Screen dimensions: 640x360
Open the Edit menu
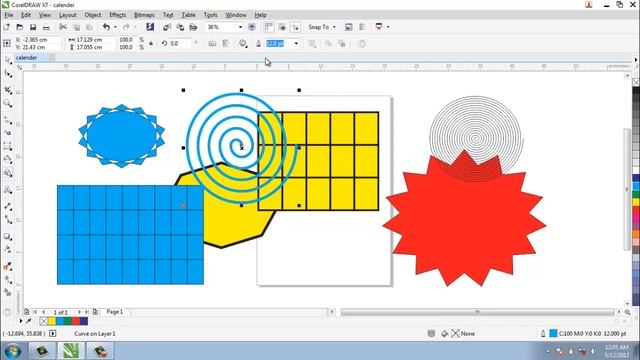tap(26, 15)
